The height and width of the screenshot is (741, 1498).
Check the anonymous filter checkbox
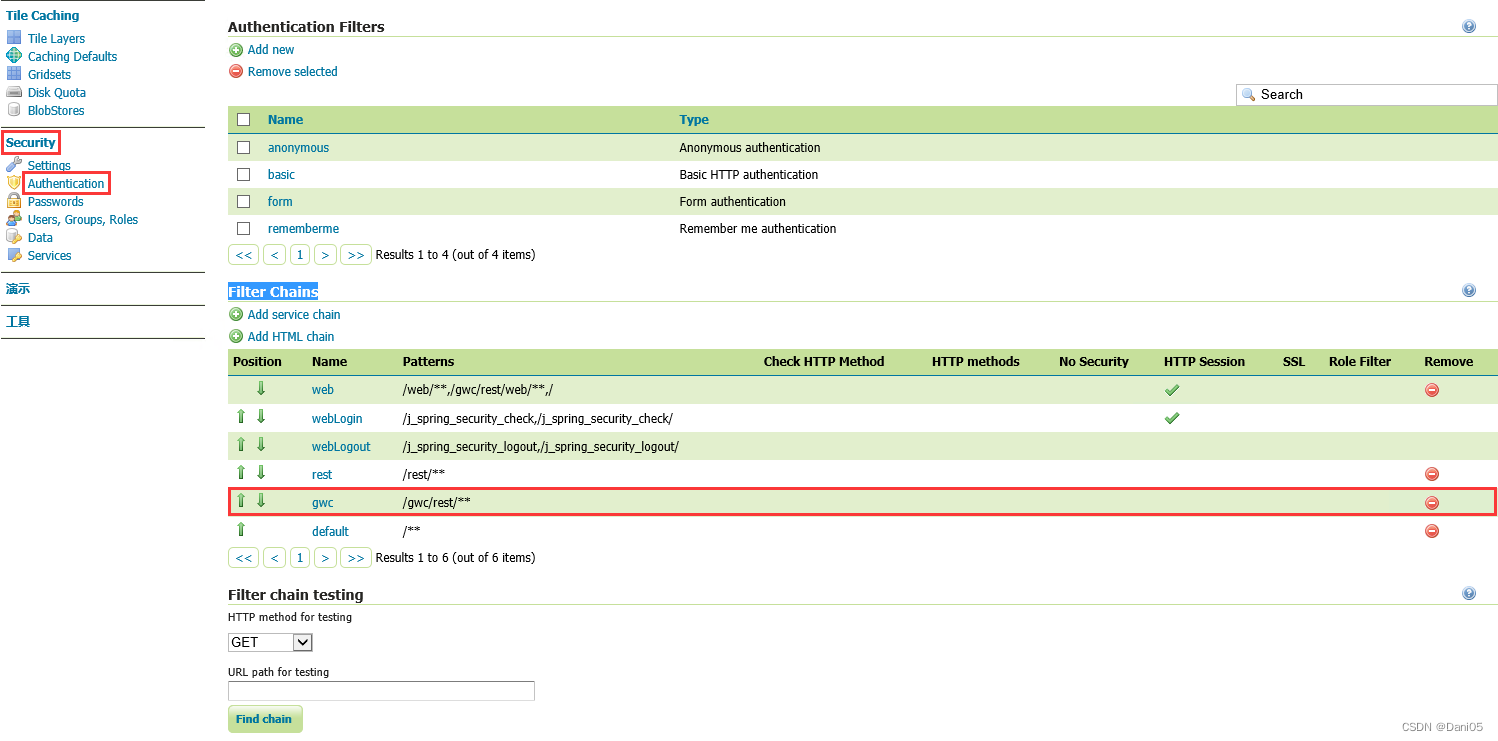pos(243,147)
